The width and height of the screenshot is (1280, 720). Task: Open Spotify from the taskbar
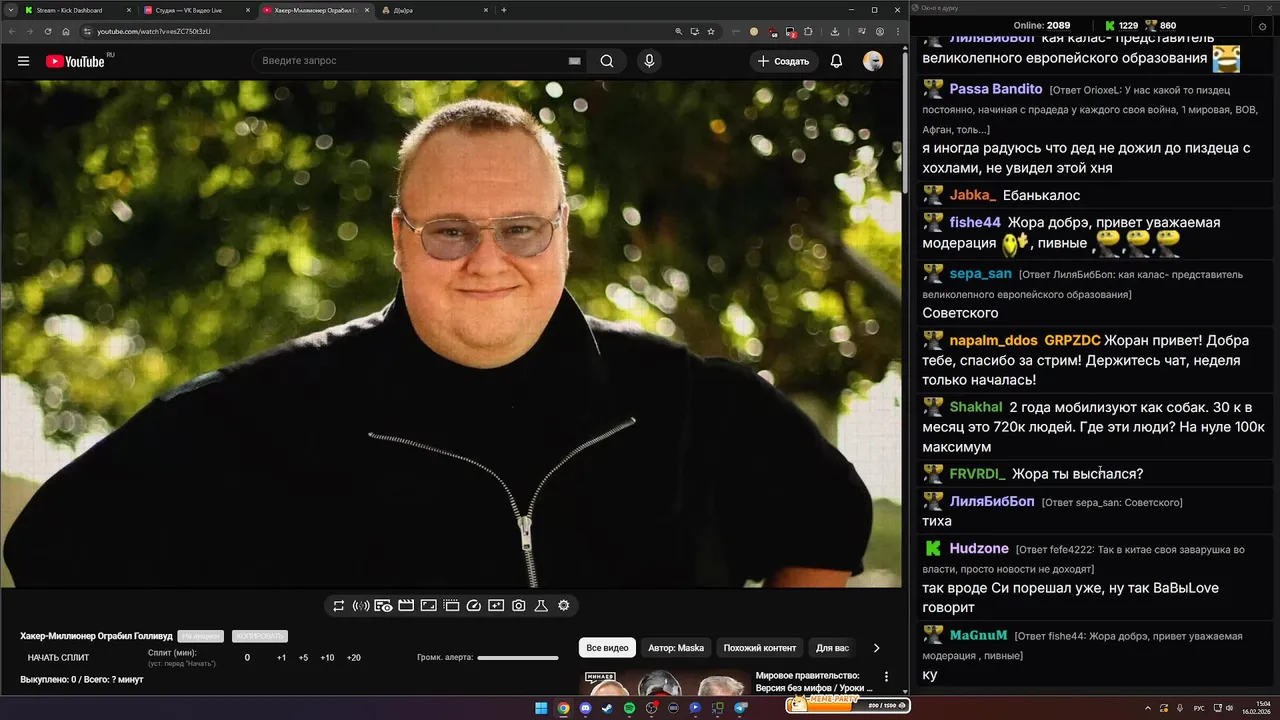click(629, 708)
